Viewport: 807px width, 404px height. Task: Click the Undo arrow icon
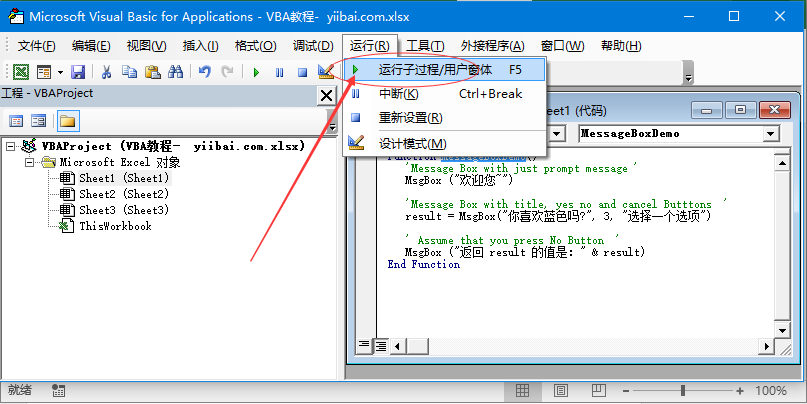tap(205, 72)
